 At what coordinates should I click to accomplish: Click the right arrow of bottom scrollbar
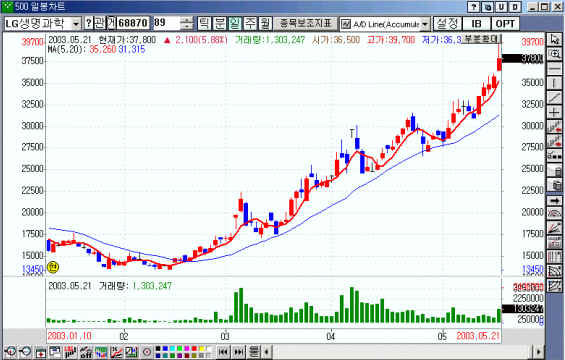click(x=539, y=351)
